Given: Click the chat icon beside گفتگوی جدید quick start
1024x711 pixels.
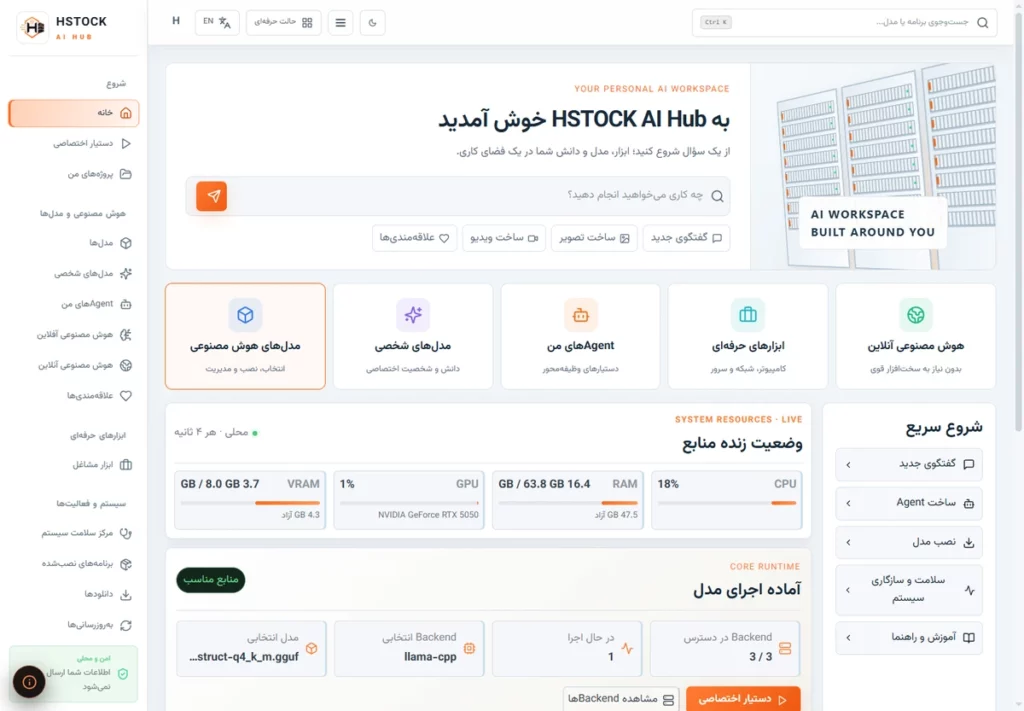Looking at the screenshot, I should tap(968, 464).
